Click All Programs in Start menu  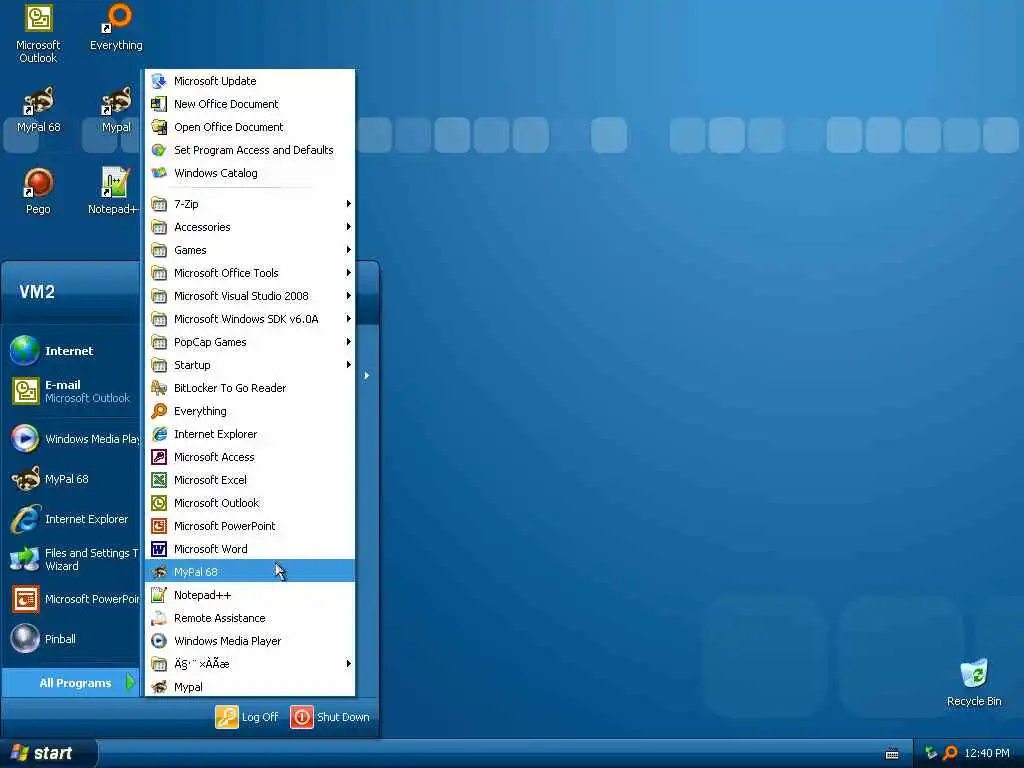(x=71, y=683)
